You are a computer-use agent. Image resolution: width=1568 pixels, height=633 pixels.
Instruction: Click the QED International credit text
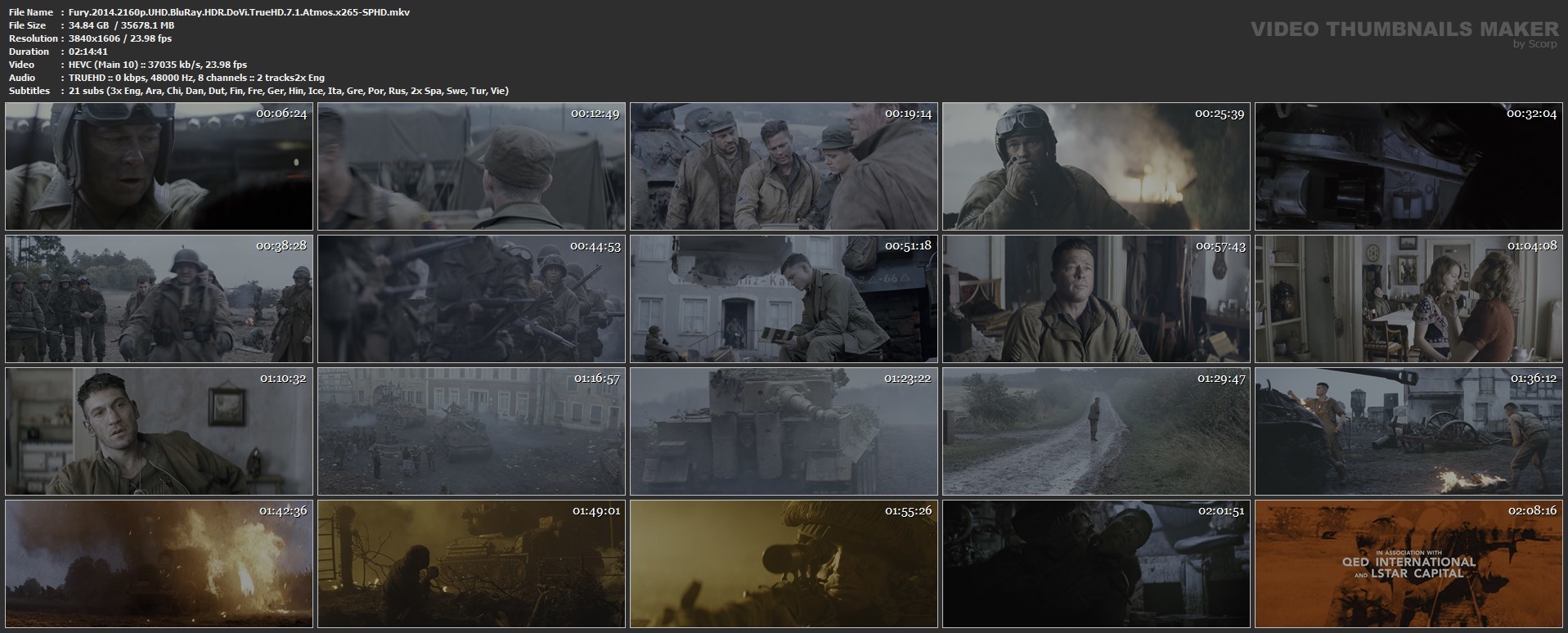[1409, 562]
